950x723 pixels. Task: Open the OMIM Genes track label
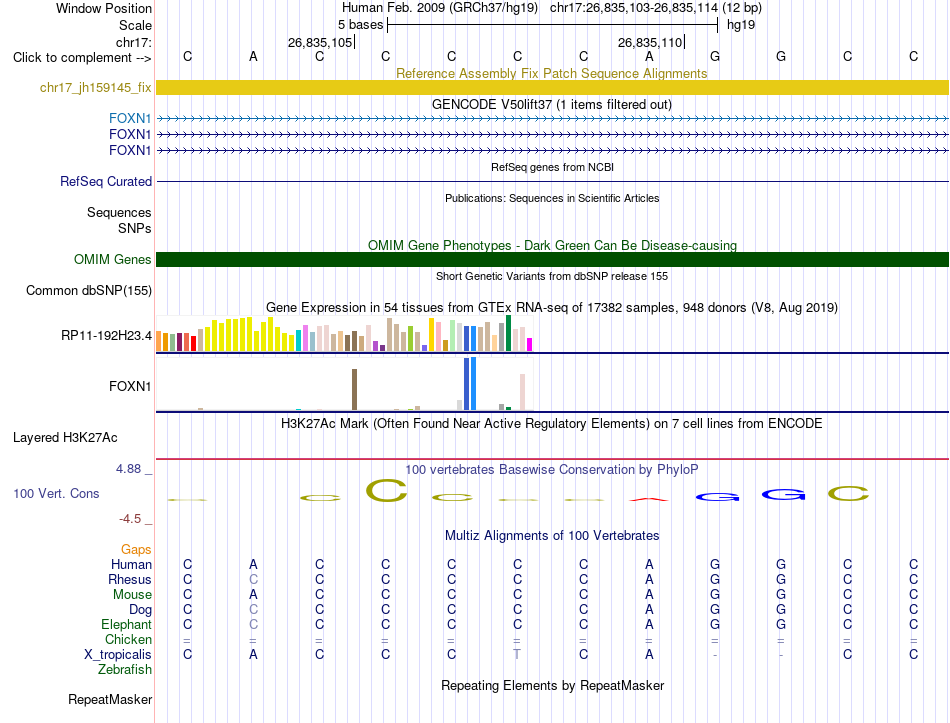coord(112,259)
